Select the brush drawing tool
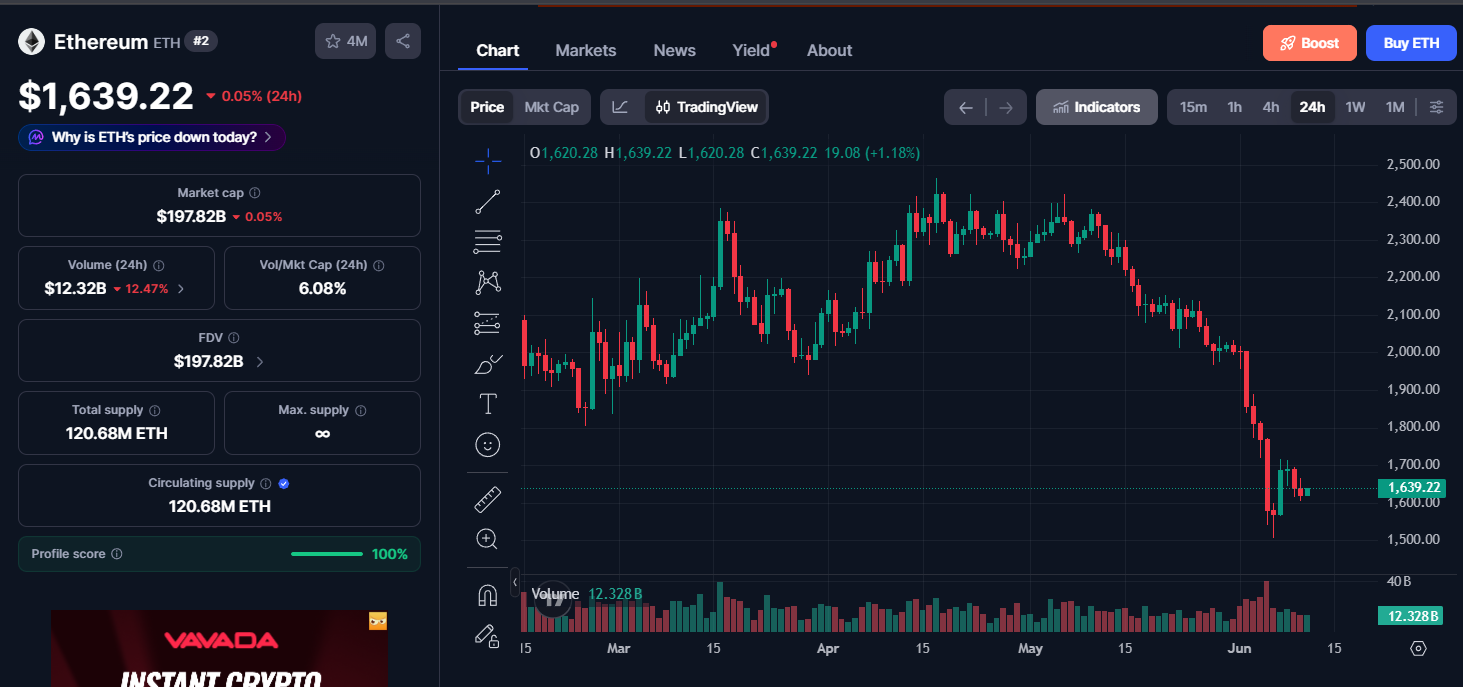1463x687 pixels. point(488,364)
